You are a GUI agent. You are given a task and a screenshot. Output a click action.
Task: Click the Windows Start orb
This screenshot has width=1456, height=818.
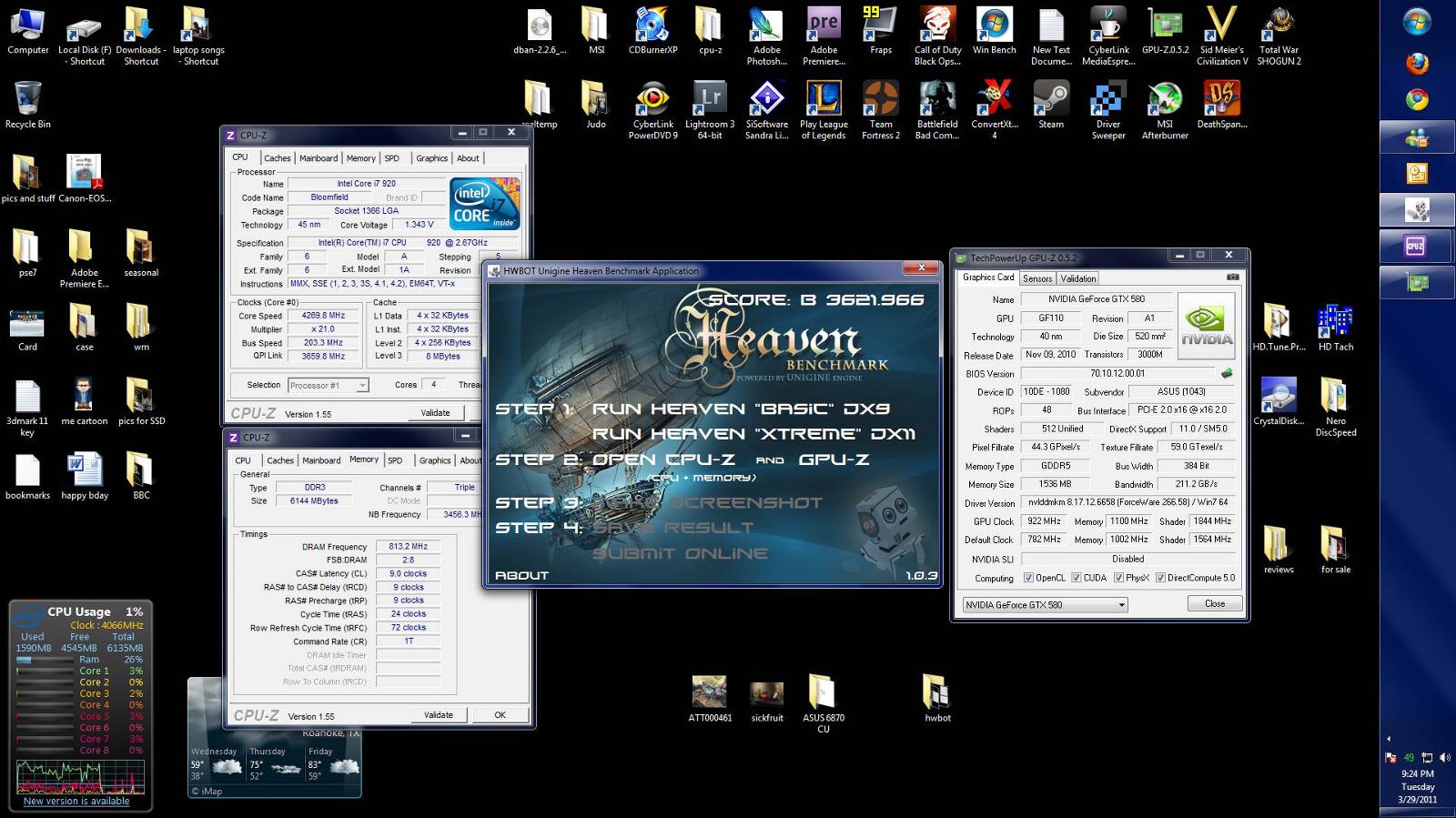coord(1417,22)
